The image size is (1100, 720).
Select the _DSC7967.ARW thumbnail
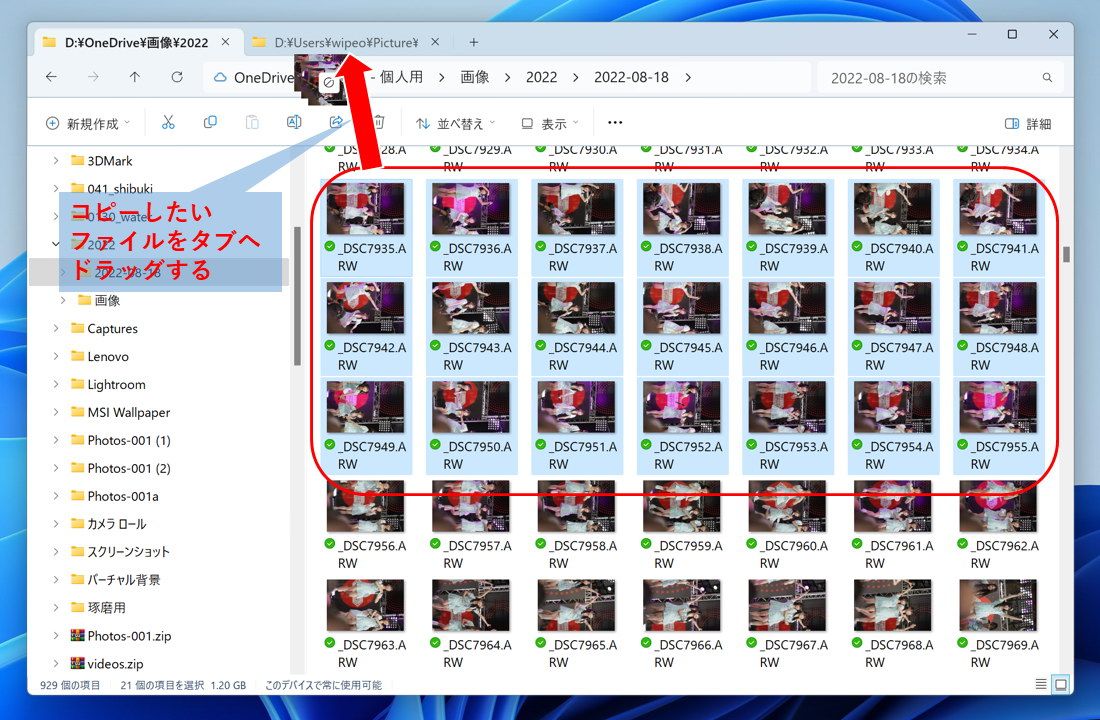(787, 605)
